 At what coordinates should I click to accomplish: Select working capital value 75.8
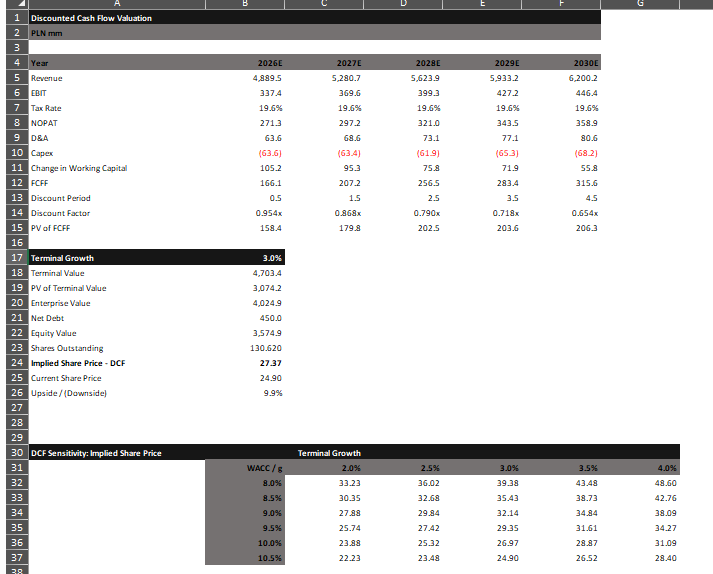click(431, 168)
